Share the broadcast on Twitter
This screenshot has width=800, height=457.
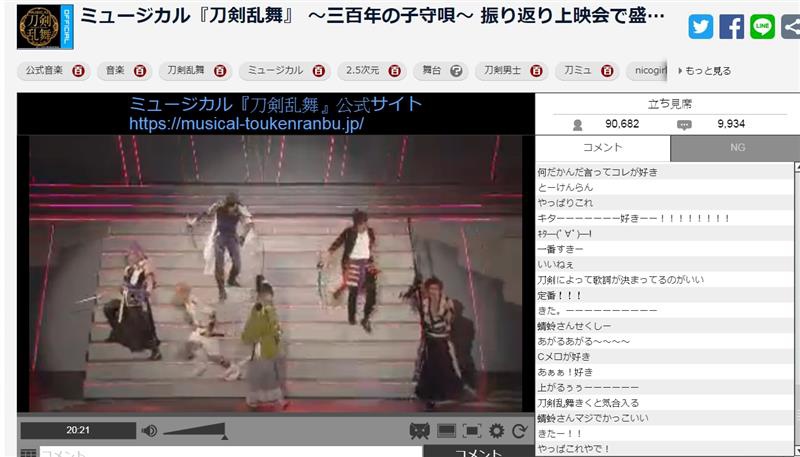click(701, 26)
